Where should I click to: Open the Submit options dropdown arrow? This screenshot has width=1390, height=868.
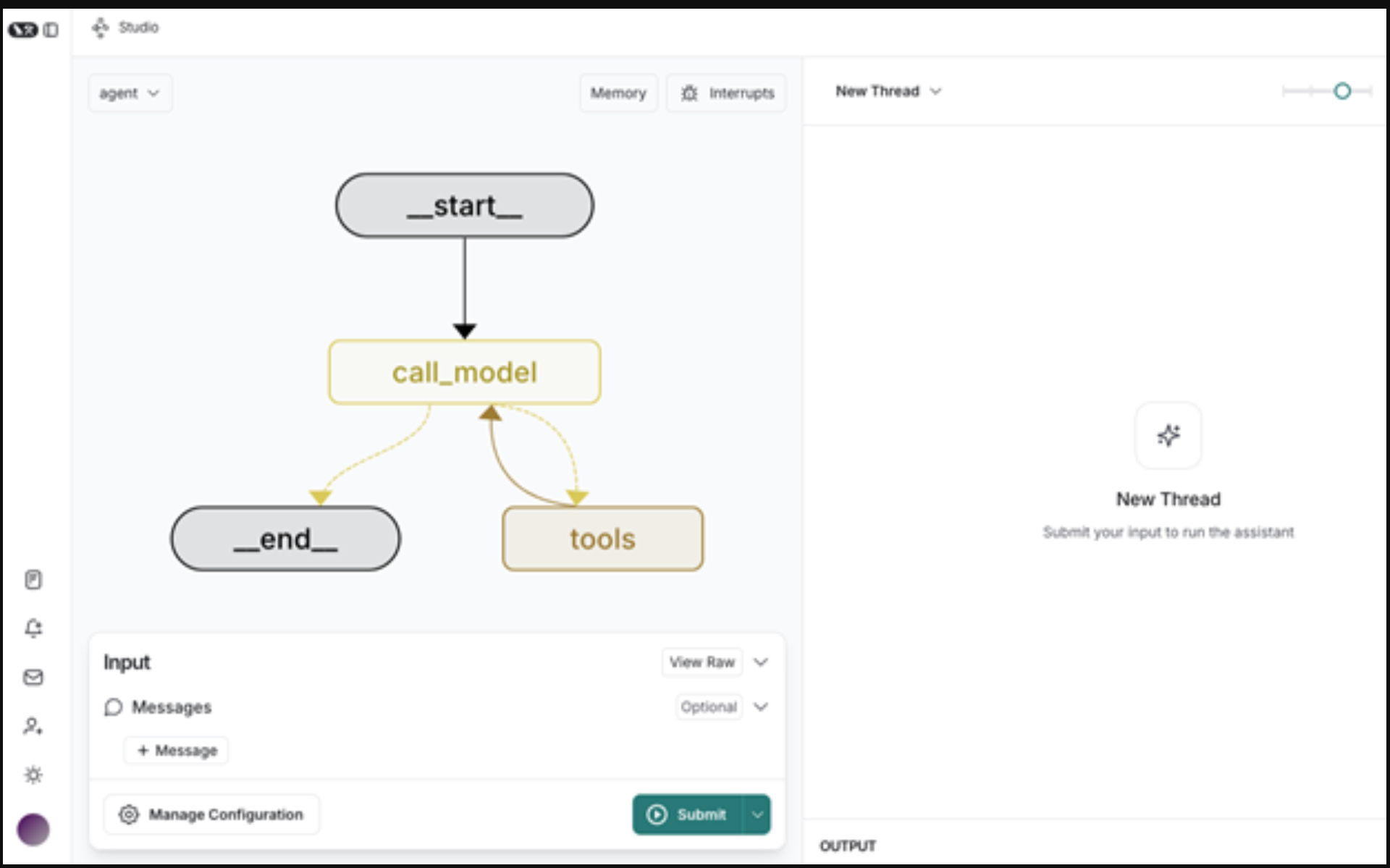(757, 814)
